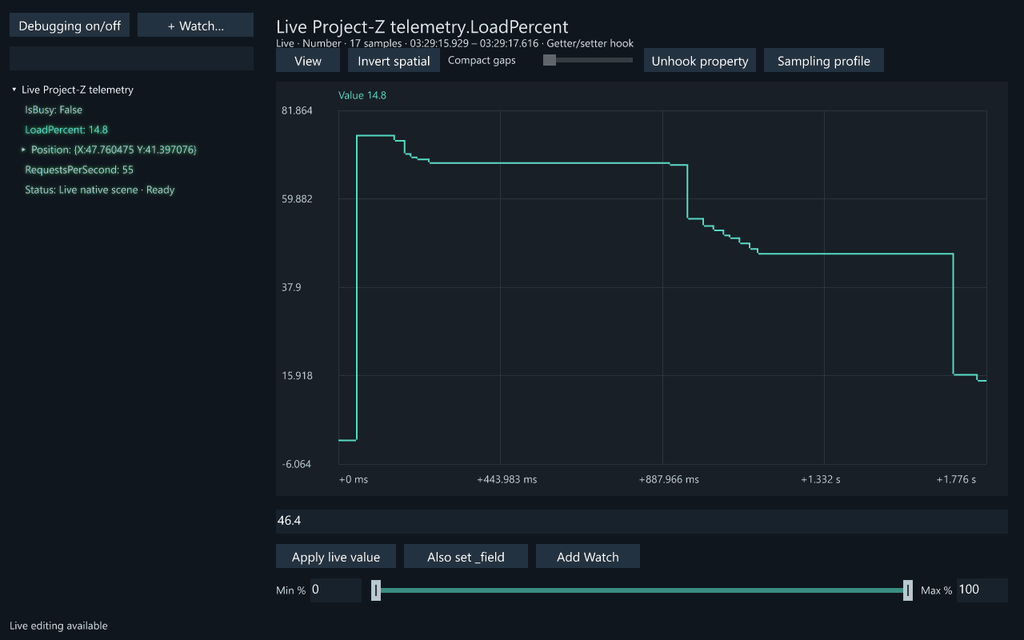Click the live value input field showing 46.4
Image resolution: width=1024 pixels, height=640 pixels.
point(642,521)
